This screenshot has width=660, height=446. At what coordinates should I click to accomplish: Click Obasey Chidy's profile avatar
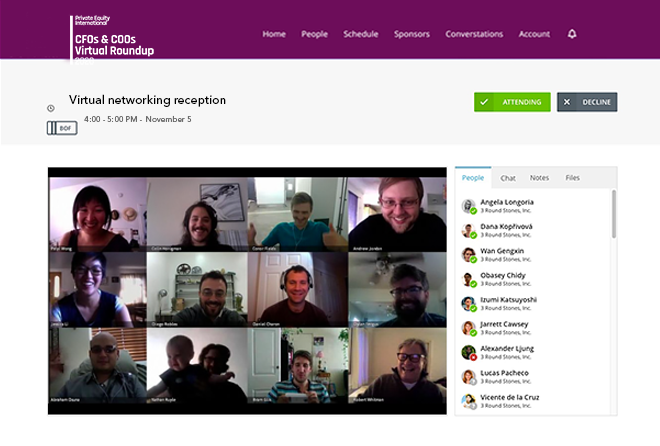pos(468,279)
